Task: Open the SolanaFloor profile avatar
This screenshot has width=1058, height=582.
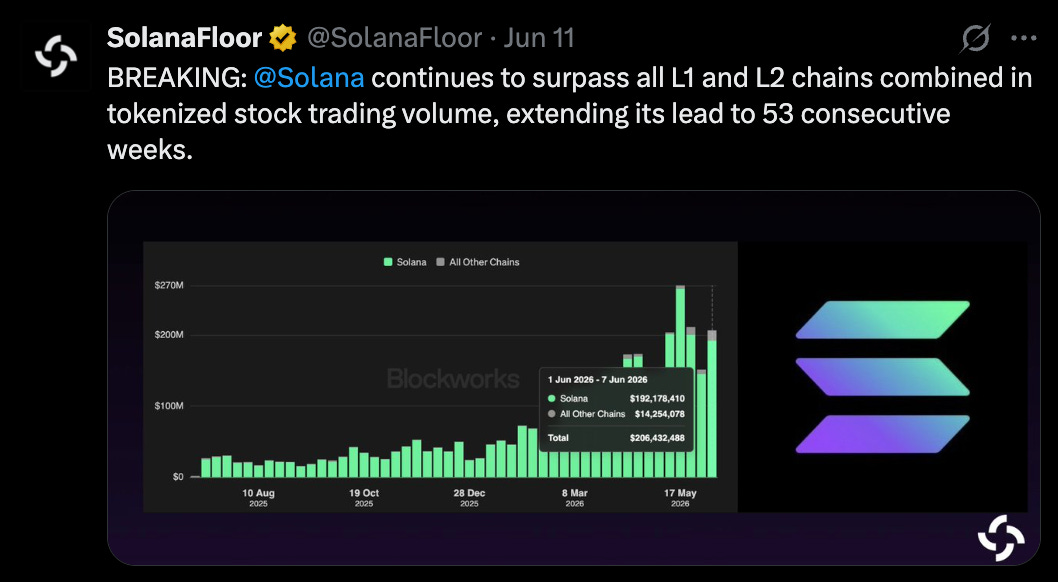Action: point(56,56)
